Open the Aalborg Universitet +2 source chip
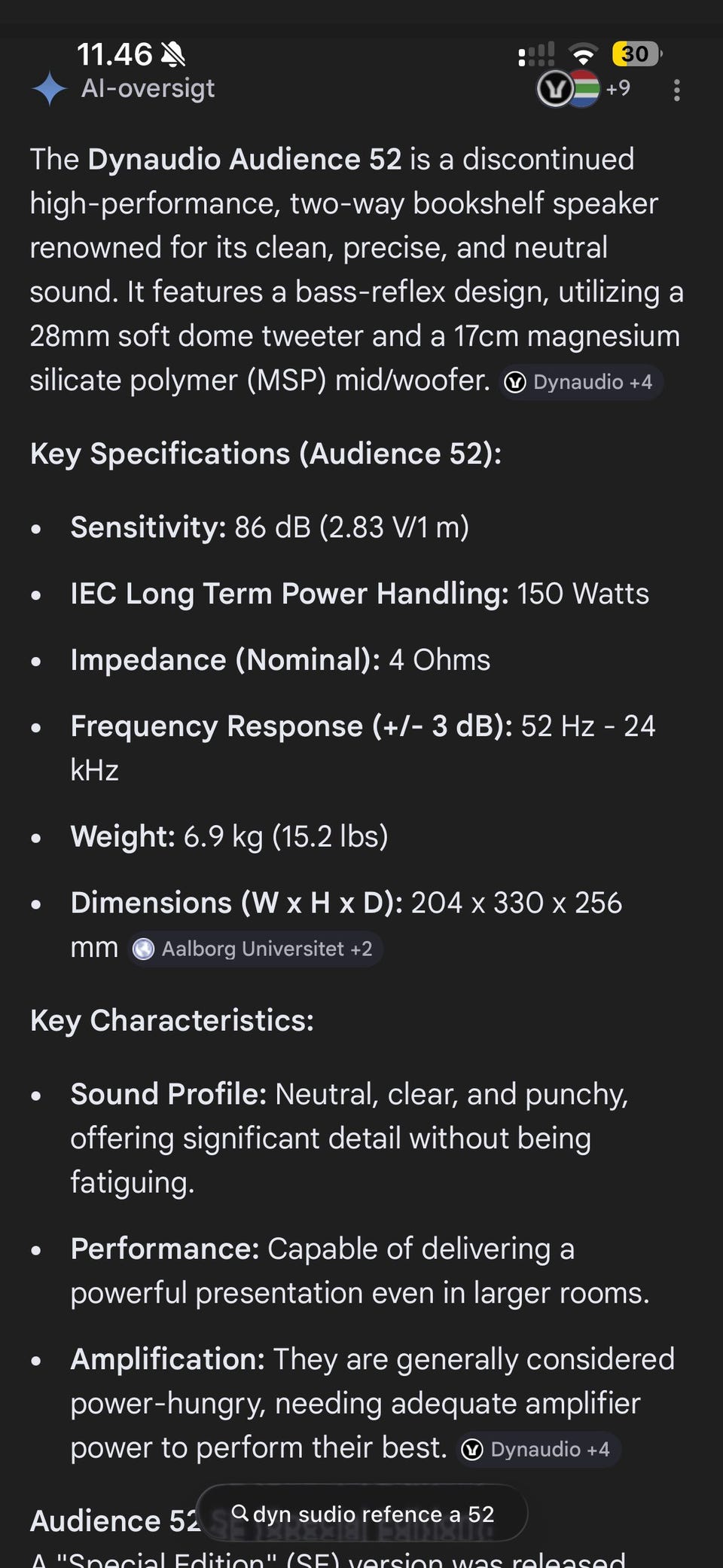 point(255,949)
